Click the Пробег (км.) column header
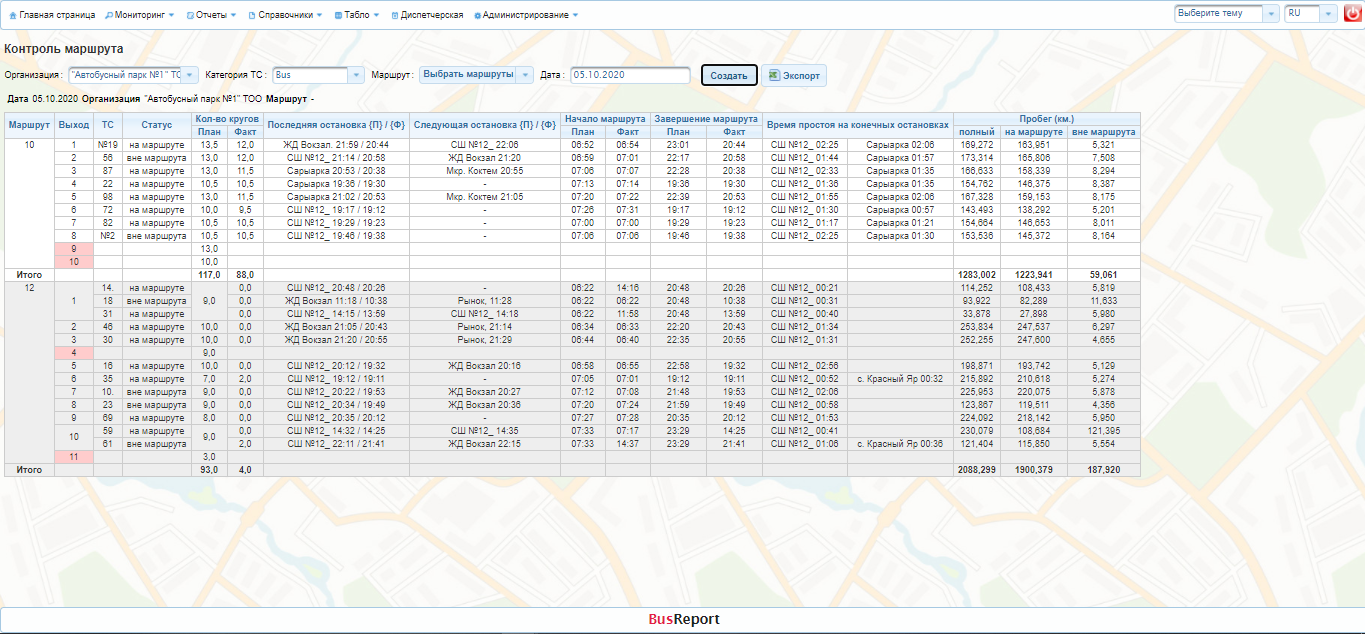 coord(1046,119)
